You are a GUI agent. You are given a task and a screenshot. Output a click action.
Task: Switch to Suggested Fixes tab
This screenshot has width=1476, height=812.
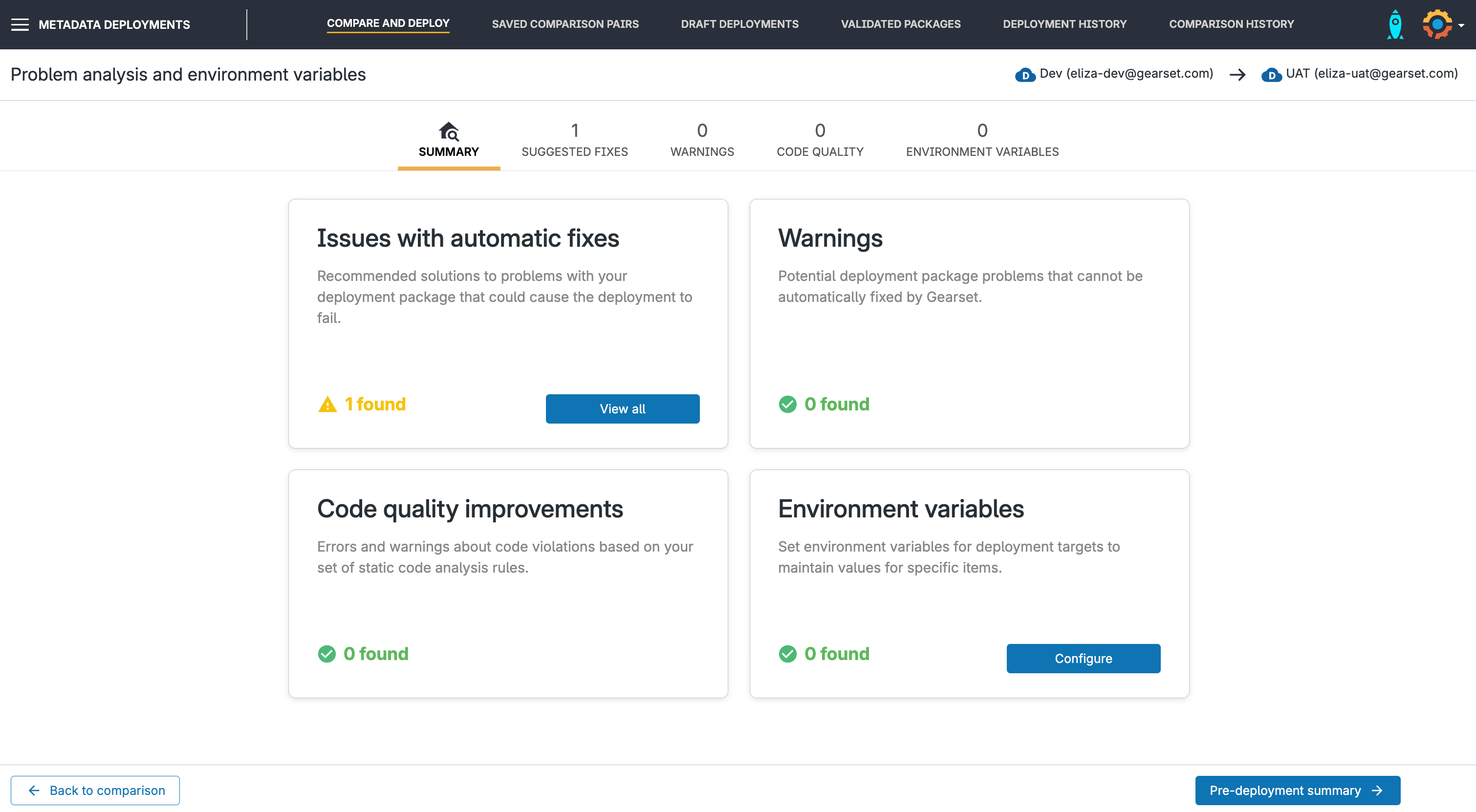pyautogui.click(x=574, y=140)
